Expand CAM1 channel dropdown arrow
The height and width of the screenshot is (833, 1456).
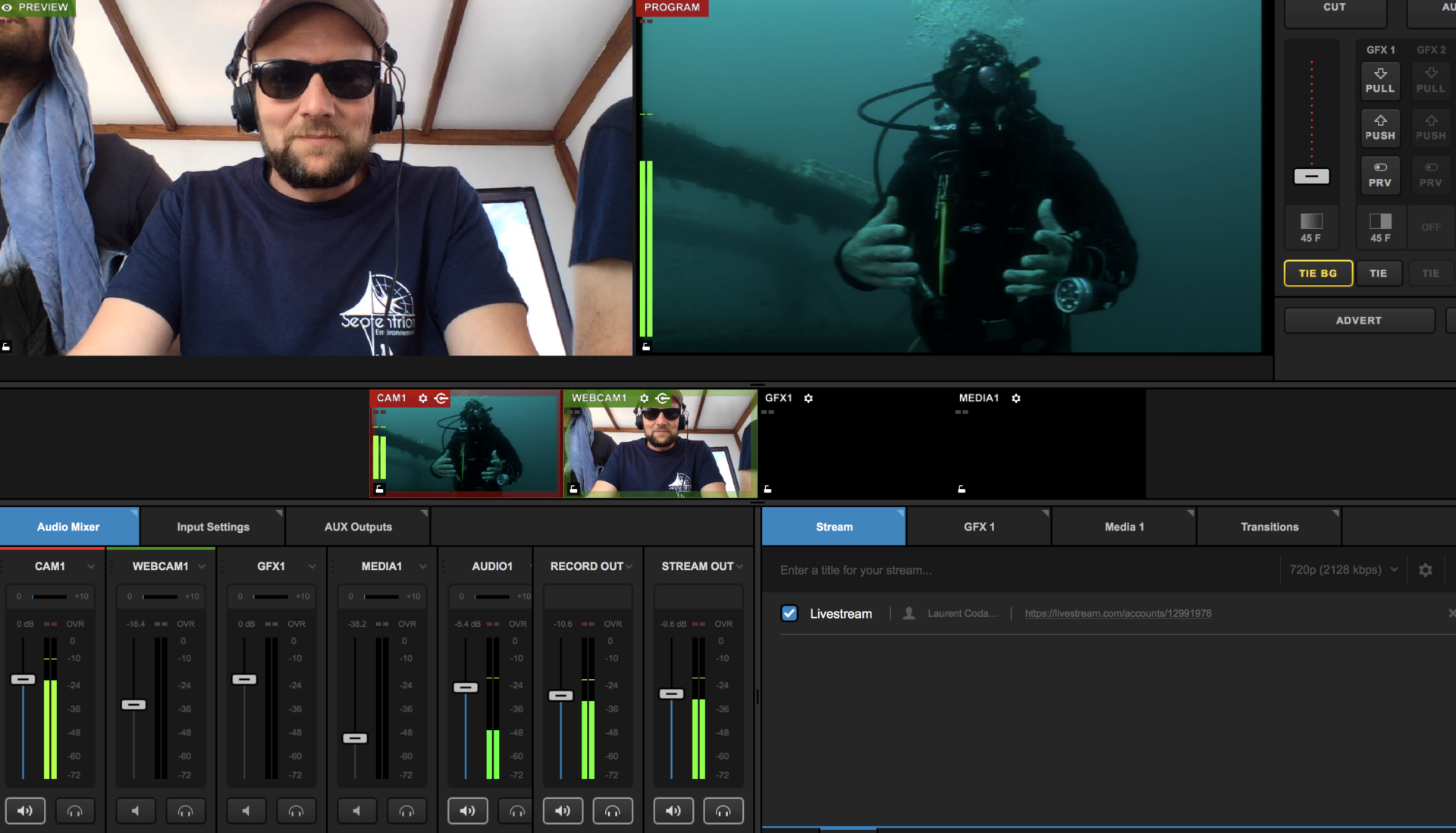(x=91, y=566)
